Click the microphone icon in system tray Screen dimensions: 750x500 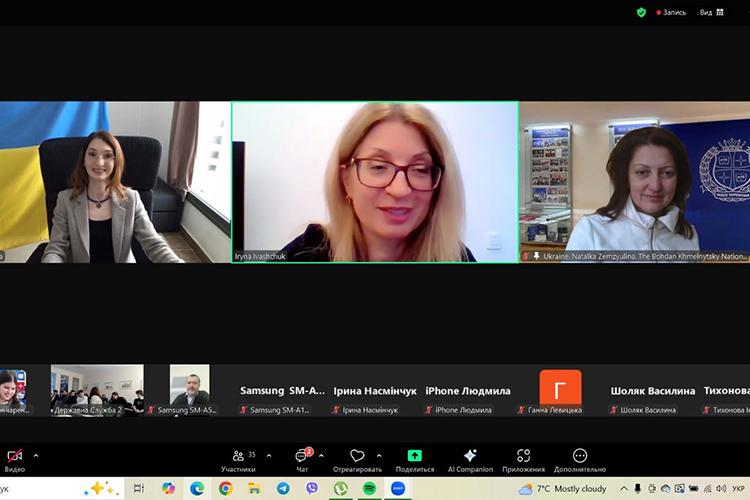[638, 489]
